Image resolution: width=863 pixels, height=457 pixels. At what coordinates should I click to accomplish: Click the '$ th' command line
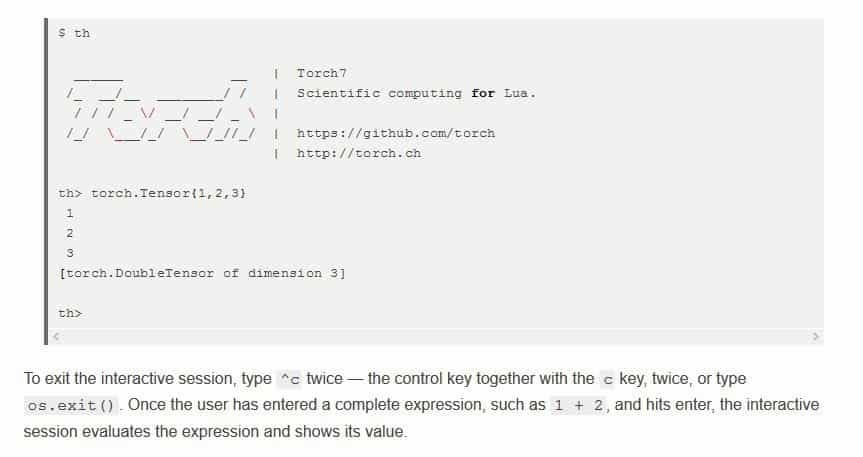click(x=75, y=33)
